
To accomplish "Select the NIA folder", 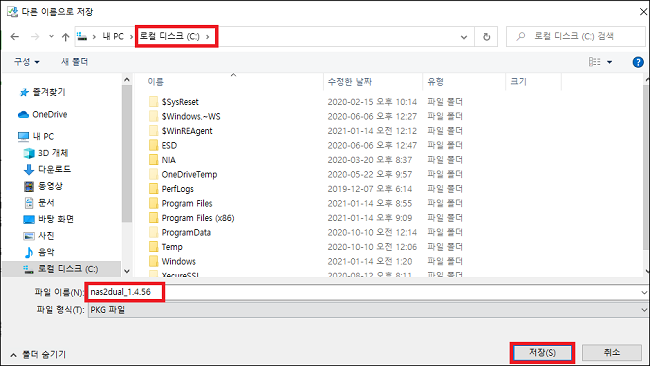I will [x=168, y=160].
